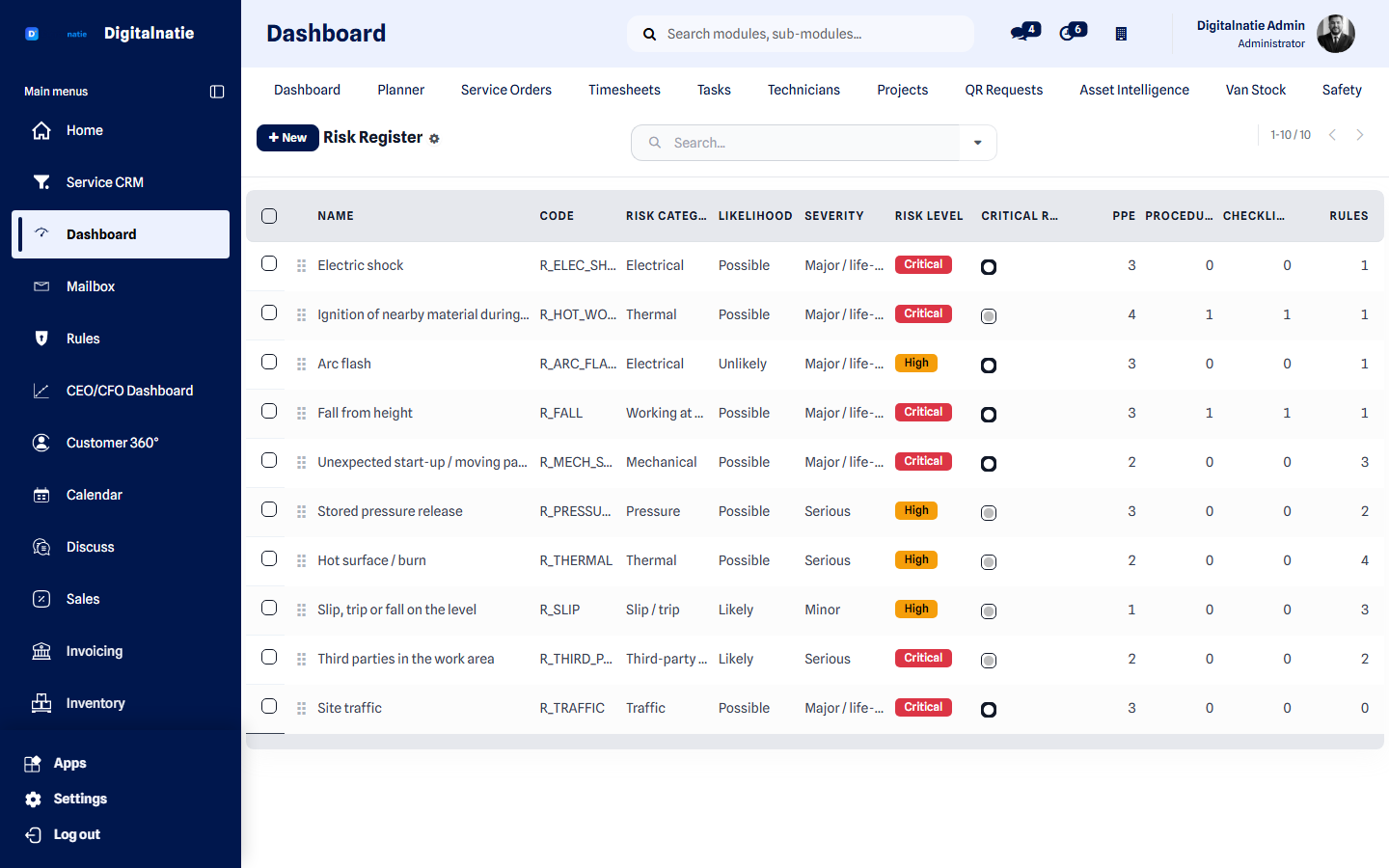This screenshot has height=868, width=1389.
Task: Open the QR Requests tab
Action: click(x=1004, y=90)
